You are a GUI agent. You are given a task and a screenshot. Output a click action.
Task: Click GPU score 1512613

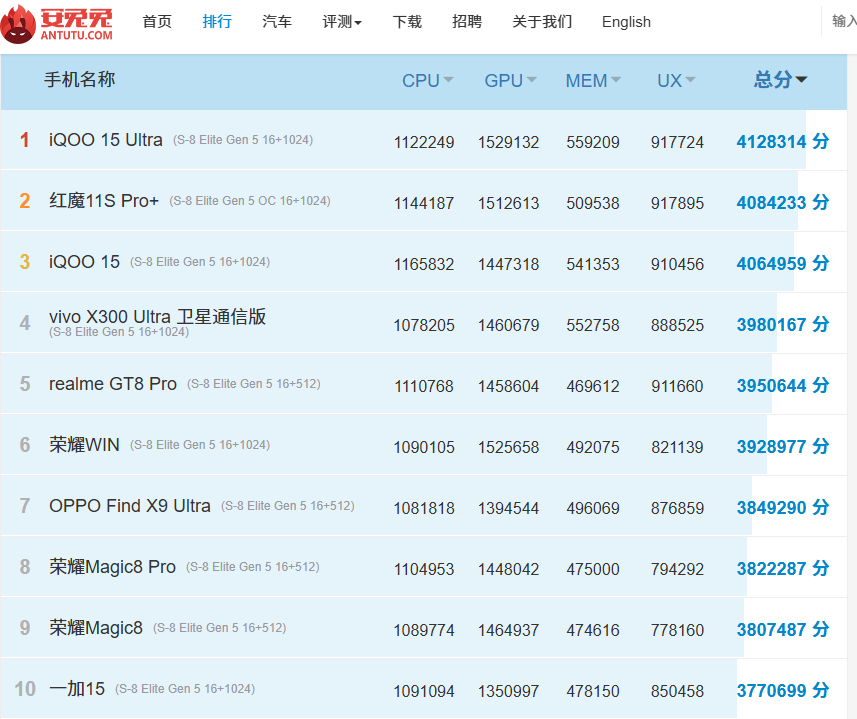pos(508,203)
